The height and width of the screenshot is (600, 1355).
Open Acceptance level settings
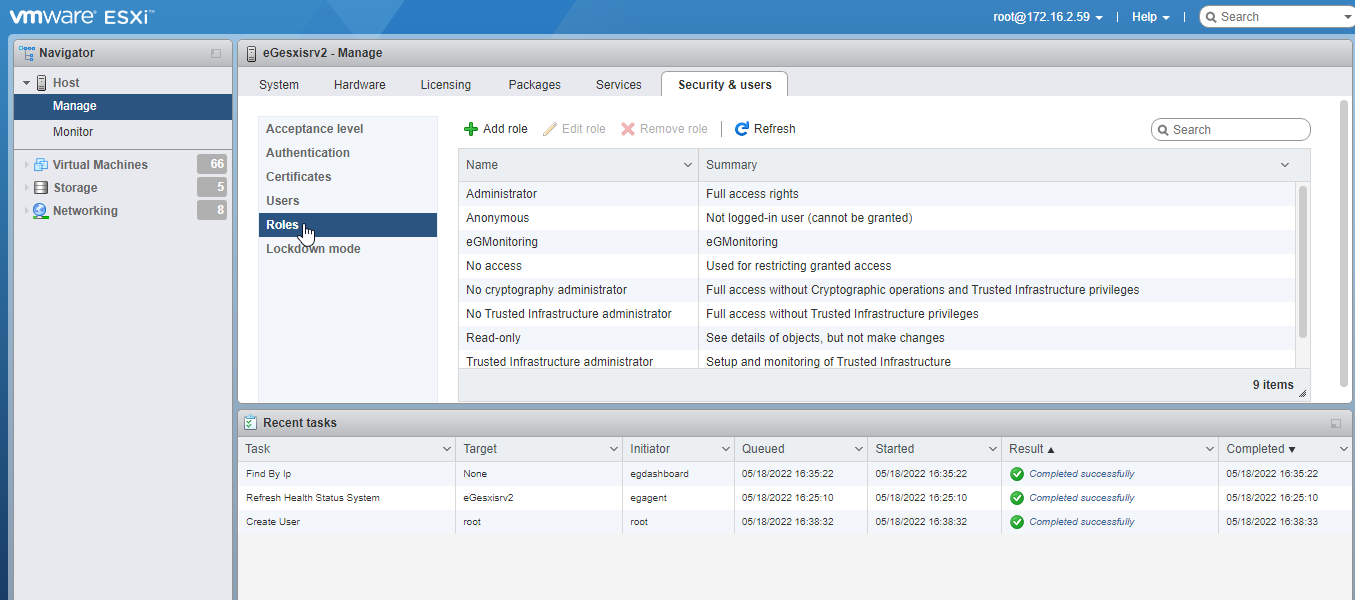pos(348,129)
